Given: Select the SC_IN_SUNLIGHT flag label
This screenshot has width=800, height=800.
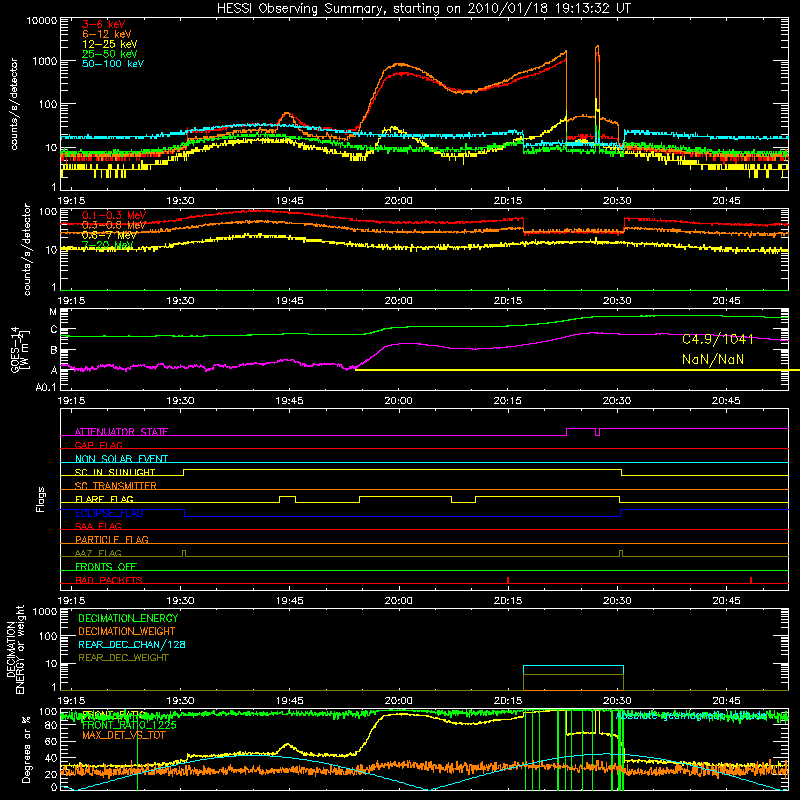Looking at the screenshot, I should 115,472.
